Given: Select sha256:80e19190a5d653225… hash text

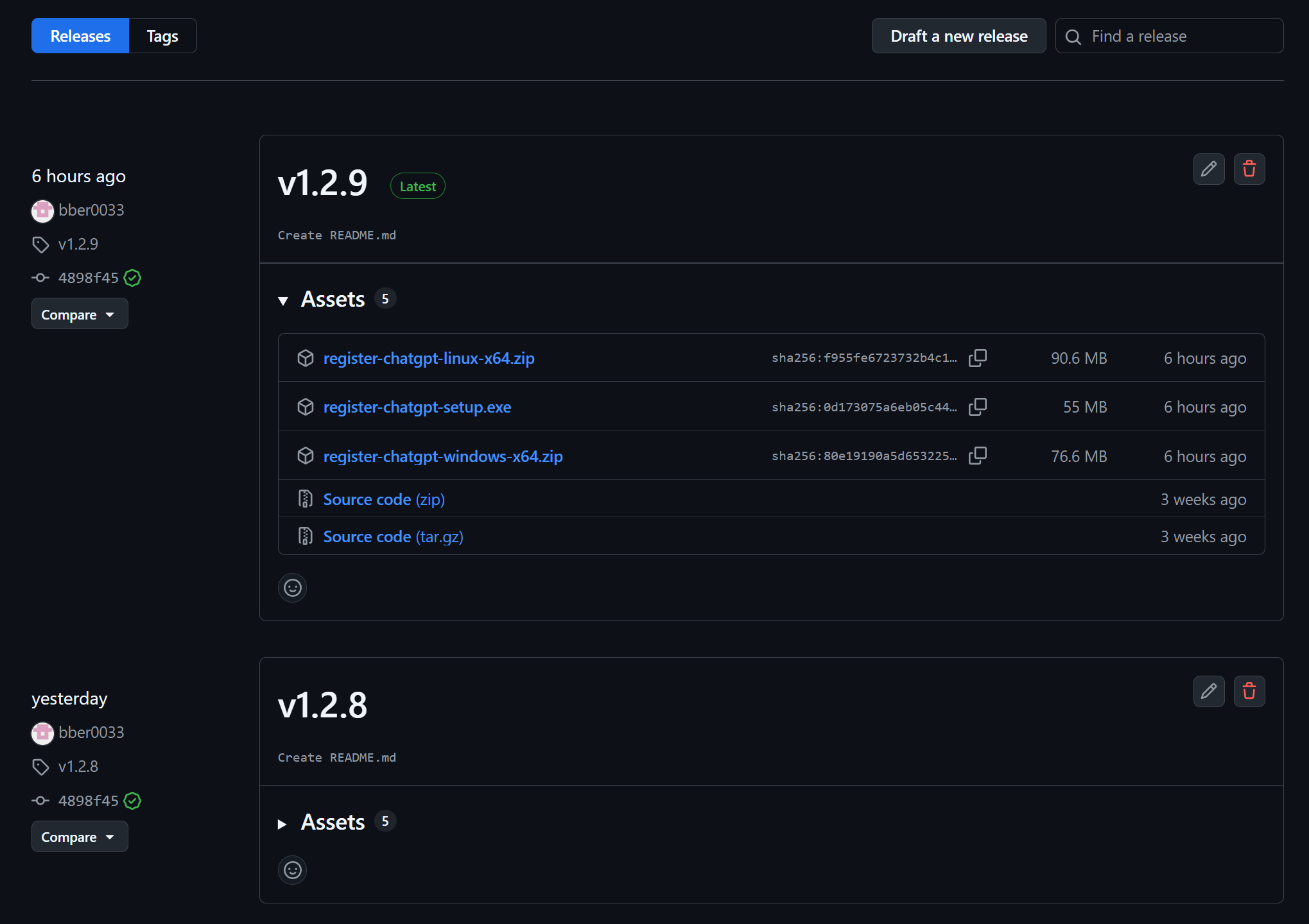Looking at the screenshot, I should [x=864, y=456].
